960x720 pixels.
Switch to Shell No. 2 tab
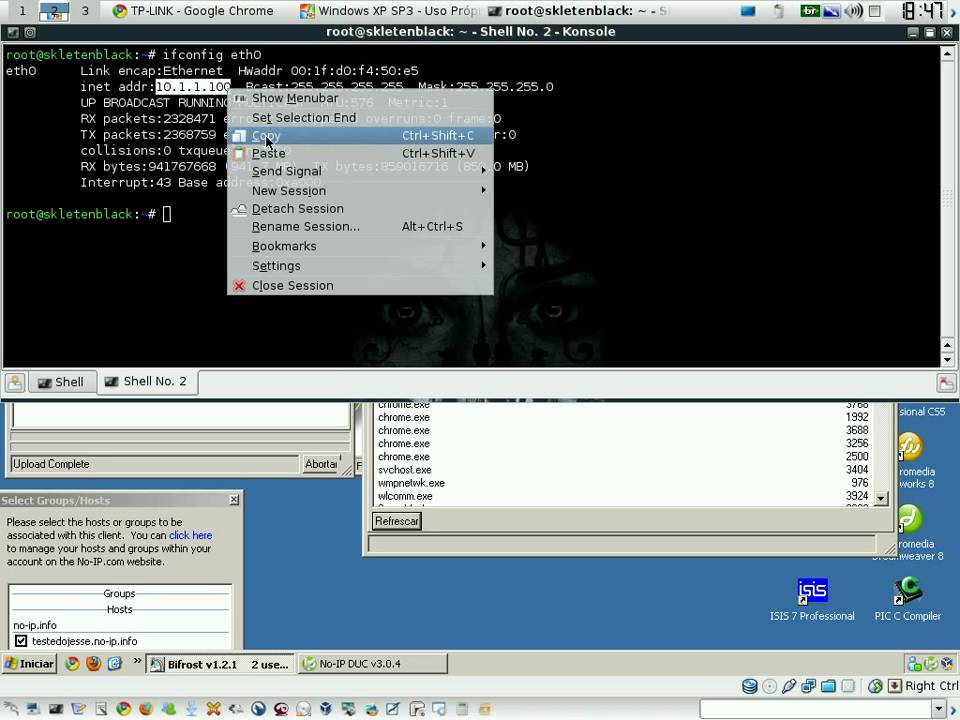click(146, 381)
